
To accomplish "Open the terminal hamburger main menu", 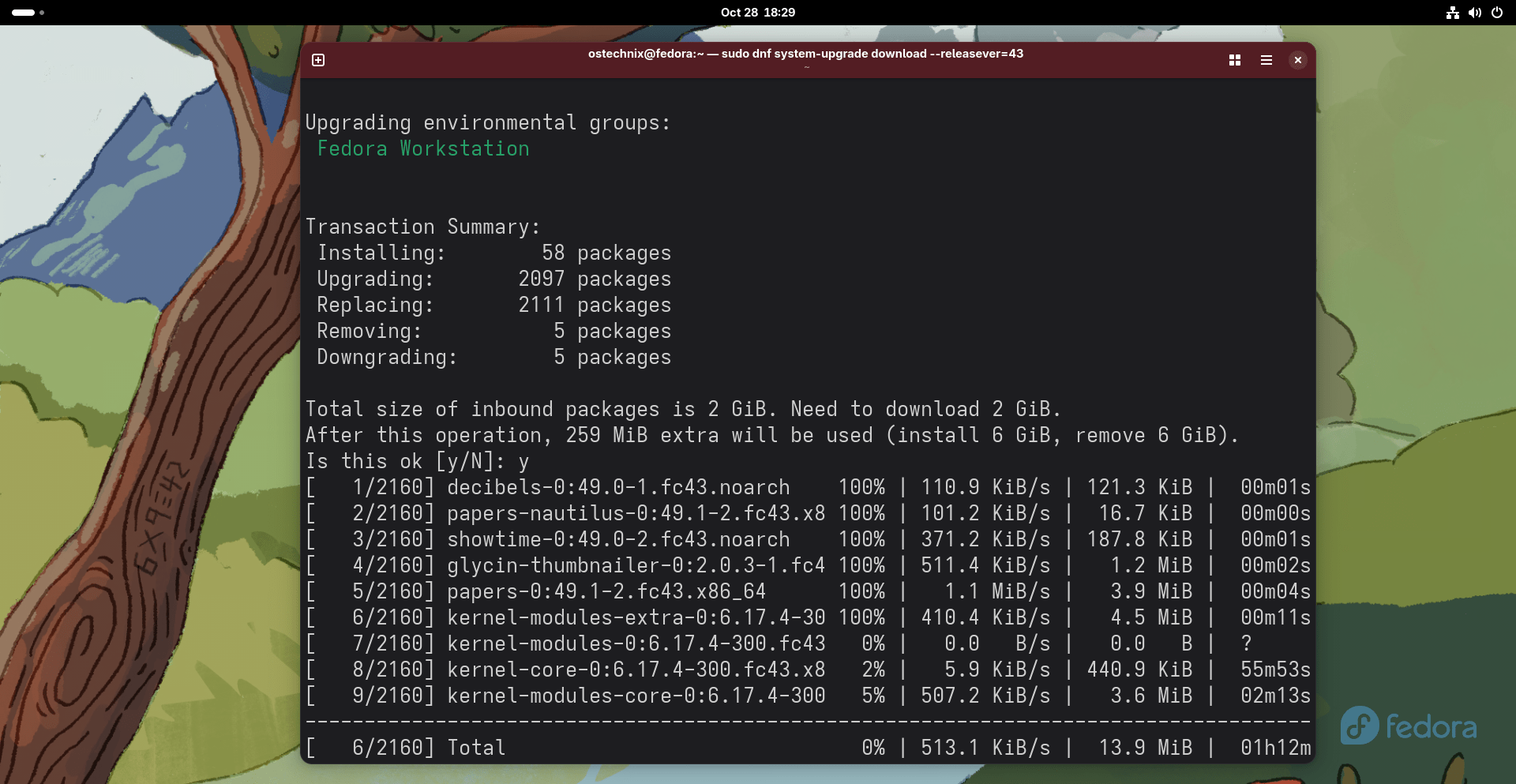I will (x=1266, y=60).
